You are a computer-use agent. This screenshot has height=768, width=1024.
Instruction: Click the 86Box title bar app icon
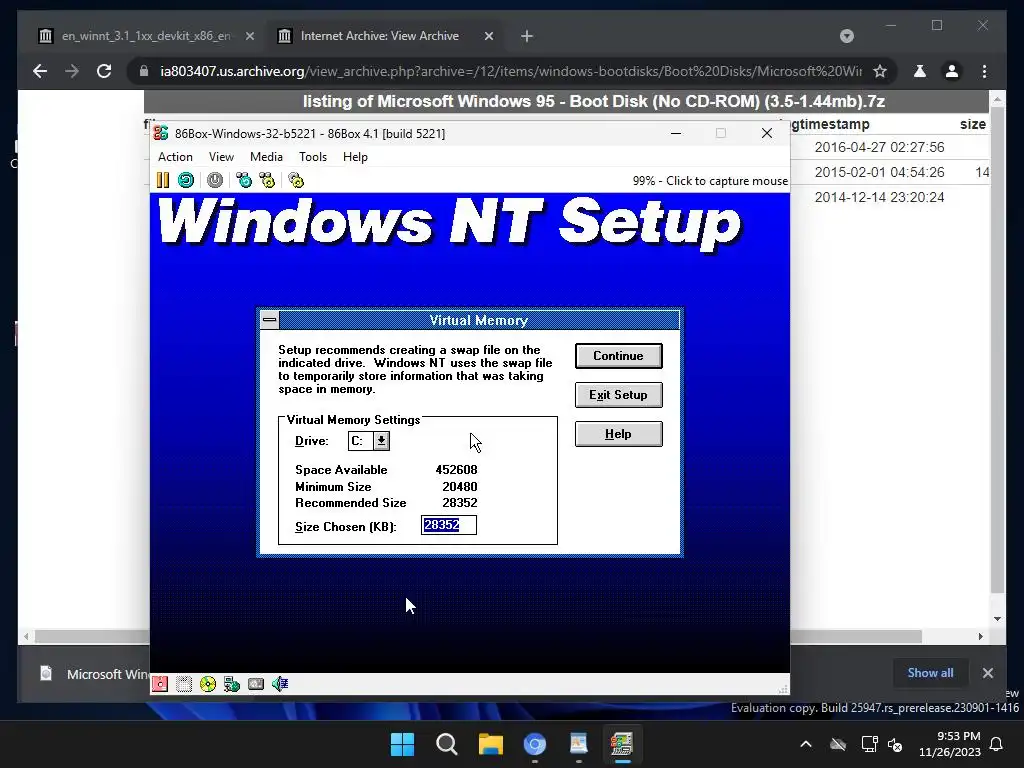161,133
